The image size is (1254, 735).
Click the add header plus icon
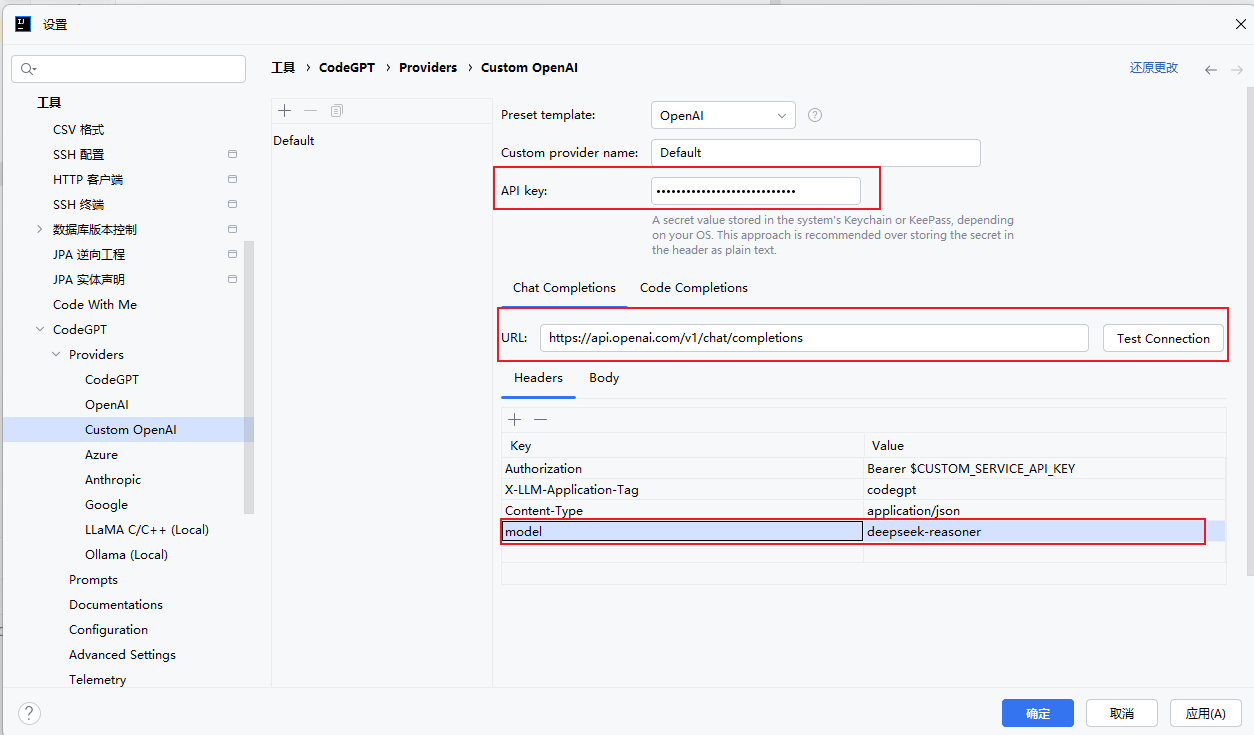pyautogui.click(x=514, y=420)
